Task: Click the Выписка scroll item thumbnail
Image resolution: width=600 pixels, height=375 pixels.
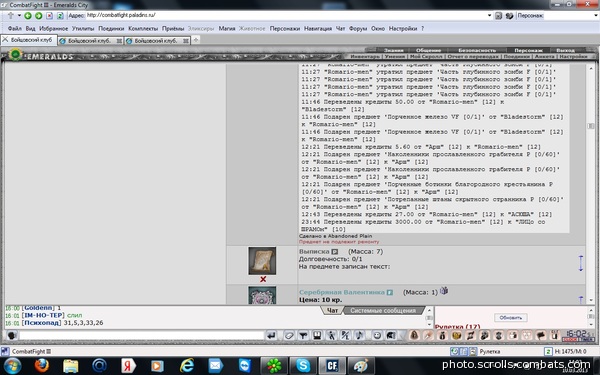Action: tap(262, 261)
